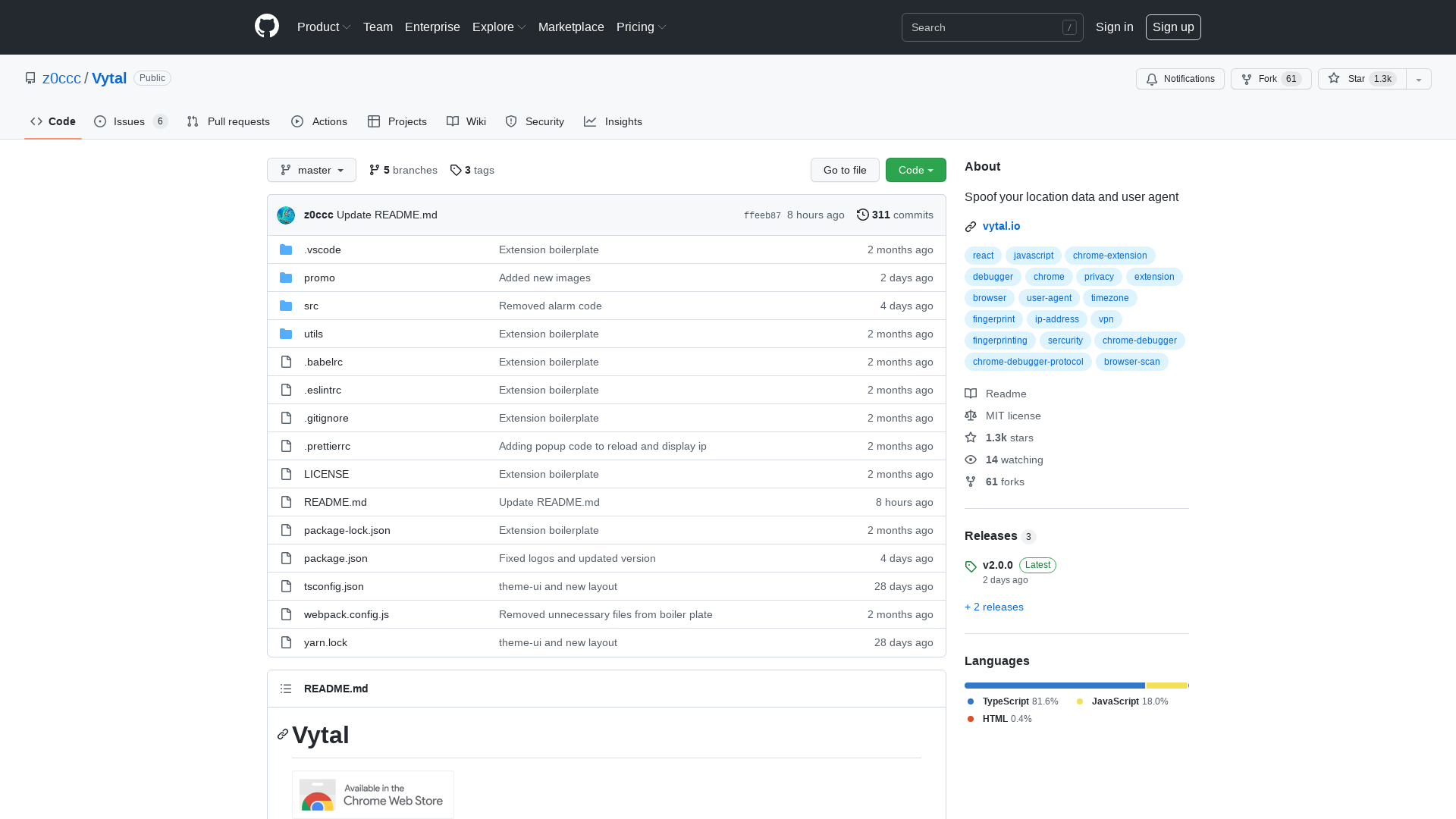This screenshot has width=1456, height=819.
Task: Click the Fork icon for this repository
Action: tap(1246, 79)
